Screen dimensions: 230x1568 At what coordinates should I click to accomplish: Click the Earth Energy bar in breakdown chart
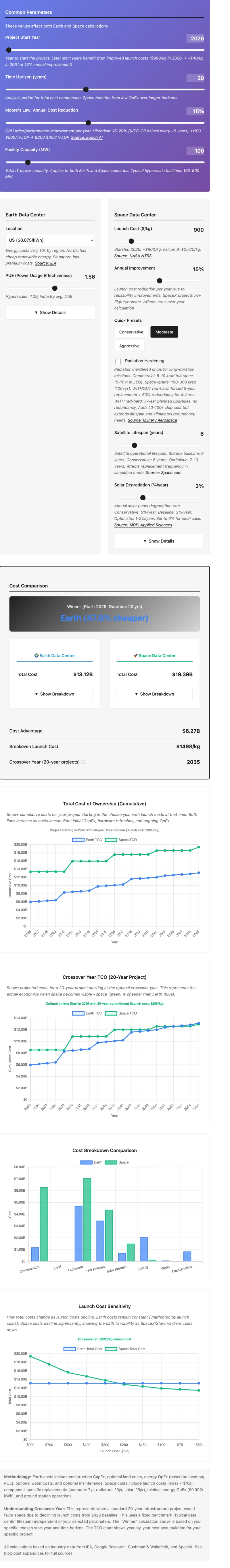143,1249
